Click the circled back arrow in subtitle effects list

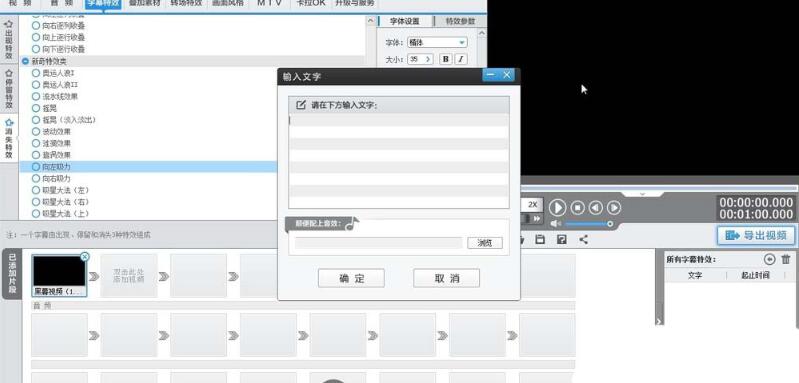click(x=769, y=259)
